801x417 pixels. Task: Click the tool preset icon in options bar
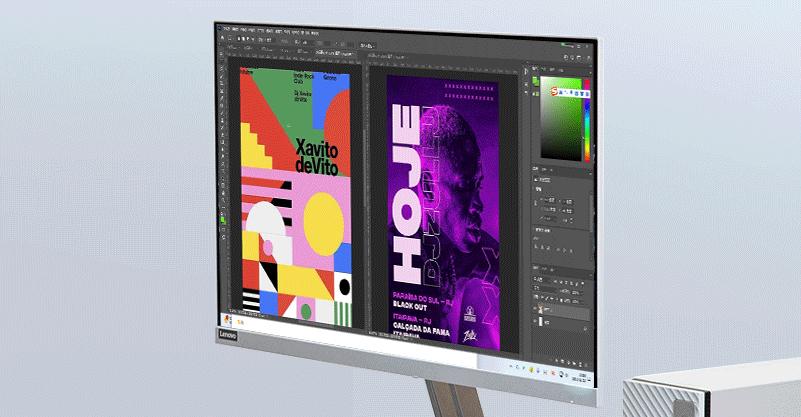point(224,40)
